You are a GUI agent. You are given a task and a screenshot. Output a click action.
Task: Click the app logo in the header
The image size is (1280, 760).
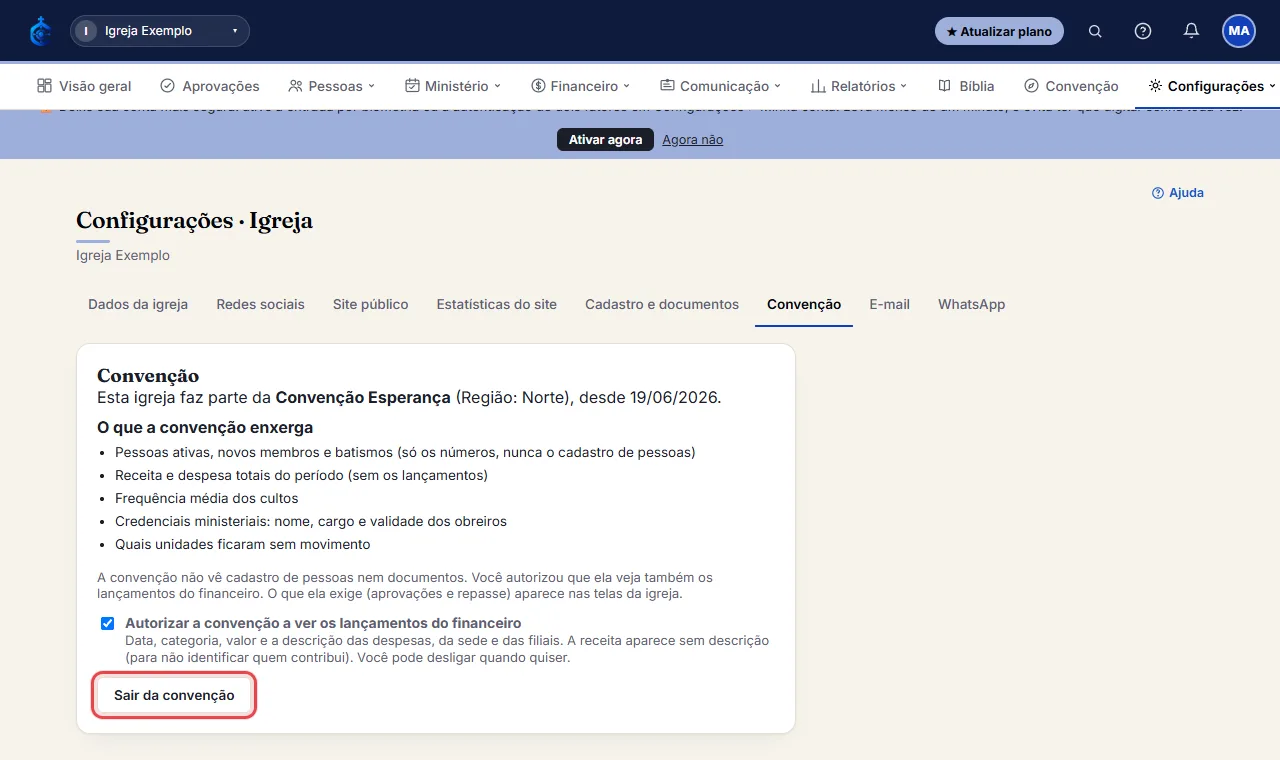click(40, 31)
